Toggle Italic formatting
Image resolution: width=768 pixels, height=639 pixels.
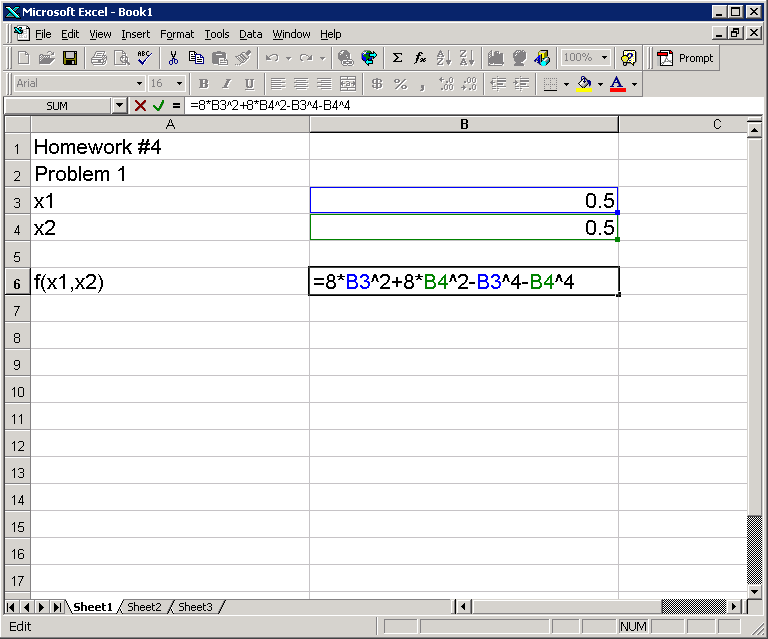click(226, 84)
